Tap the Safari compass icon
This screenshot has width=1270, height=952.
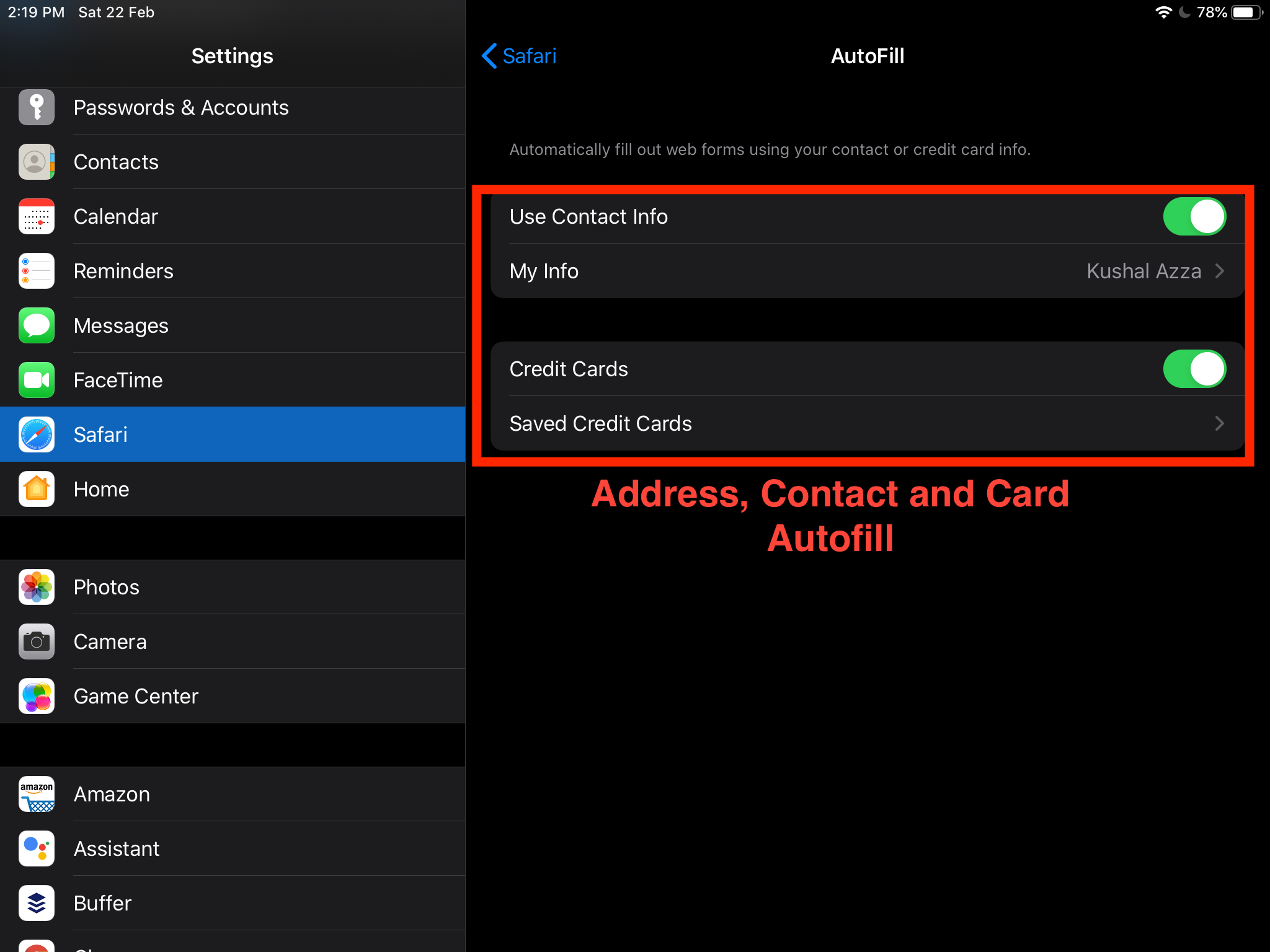(37, 434)
